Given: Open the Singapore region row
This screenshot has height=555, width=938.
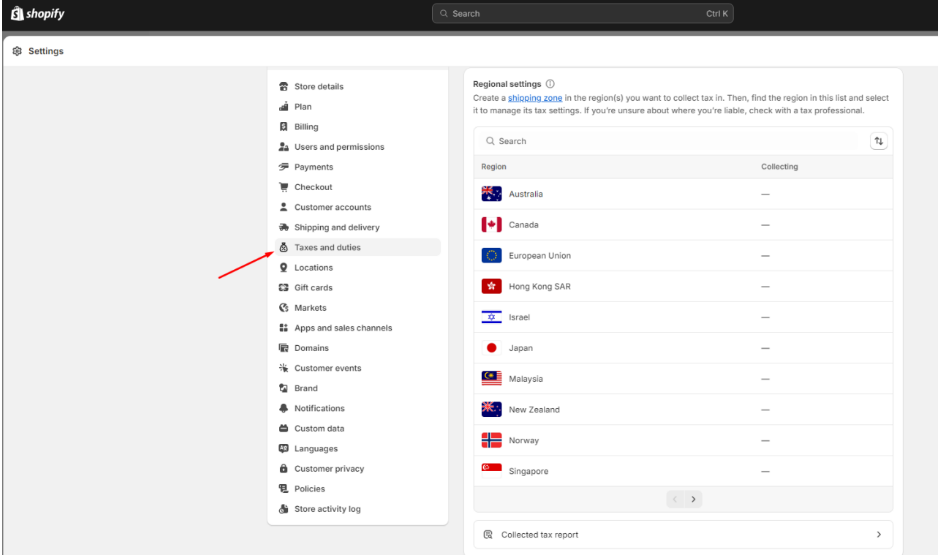Looking at the screenshot, I should click(x=683, y=471).
